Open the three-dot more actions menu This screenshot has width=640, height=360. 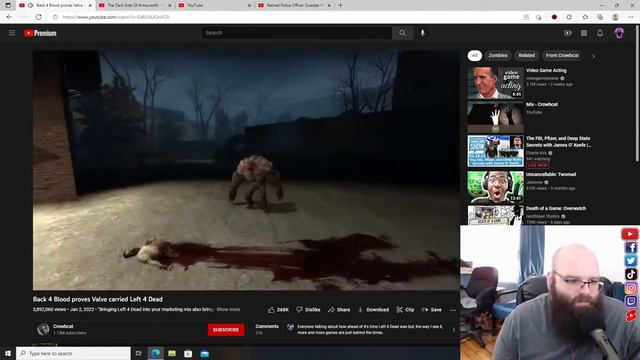click(453, 310)
